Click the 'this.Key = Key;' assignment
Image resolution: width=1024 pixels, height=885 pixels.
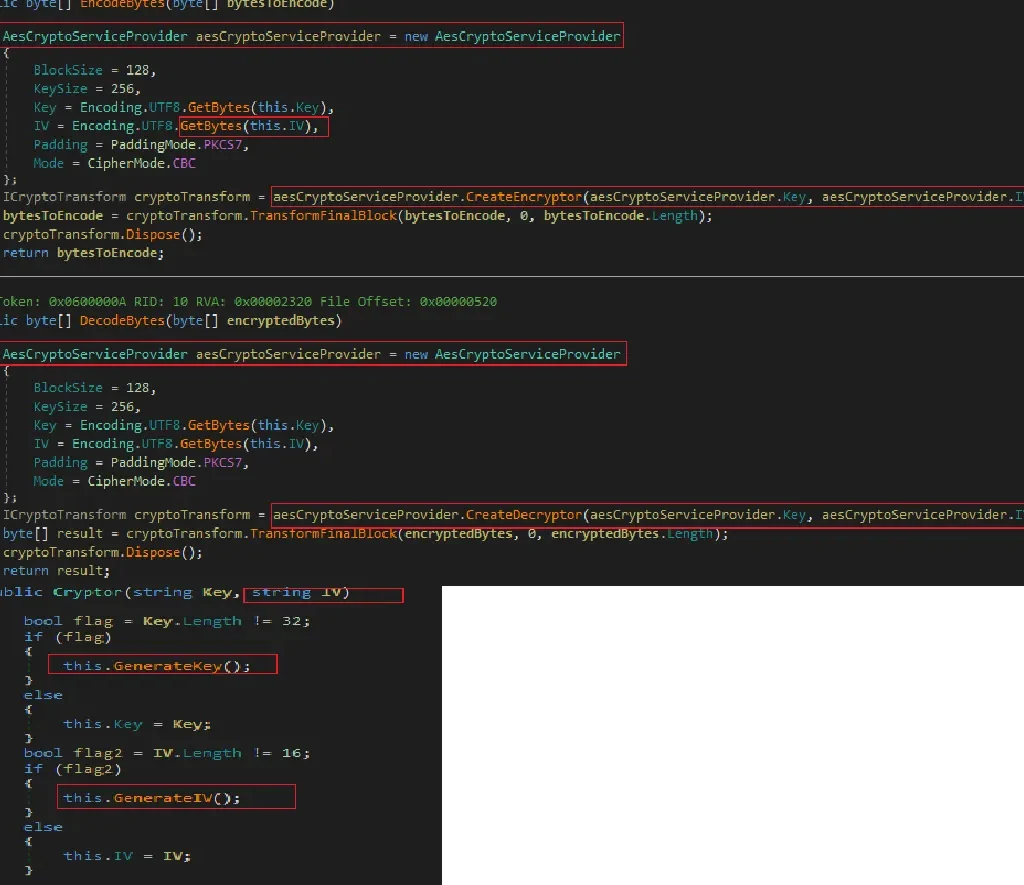tap(137, 724)
